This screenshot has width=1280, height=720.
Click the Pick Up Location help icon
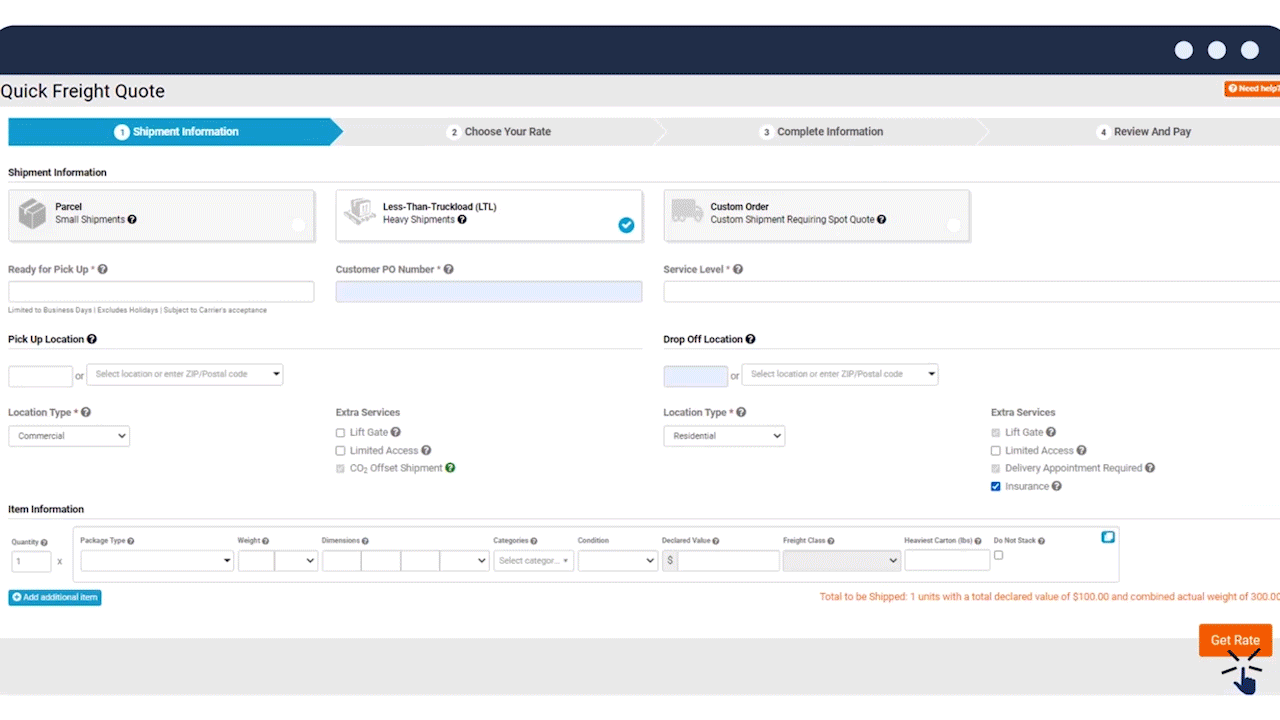(92, 340)
